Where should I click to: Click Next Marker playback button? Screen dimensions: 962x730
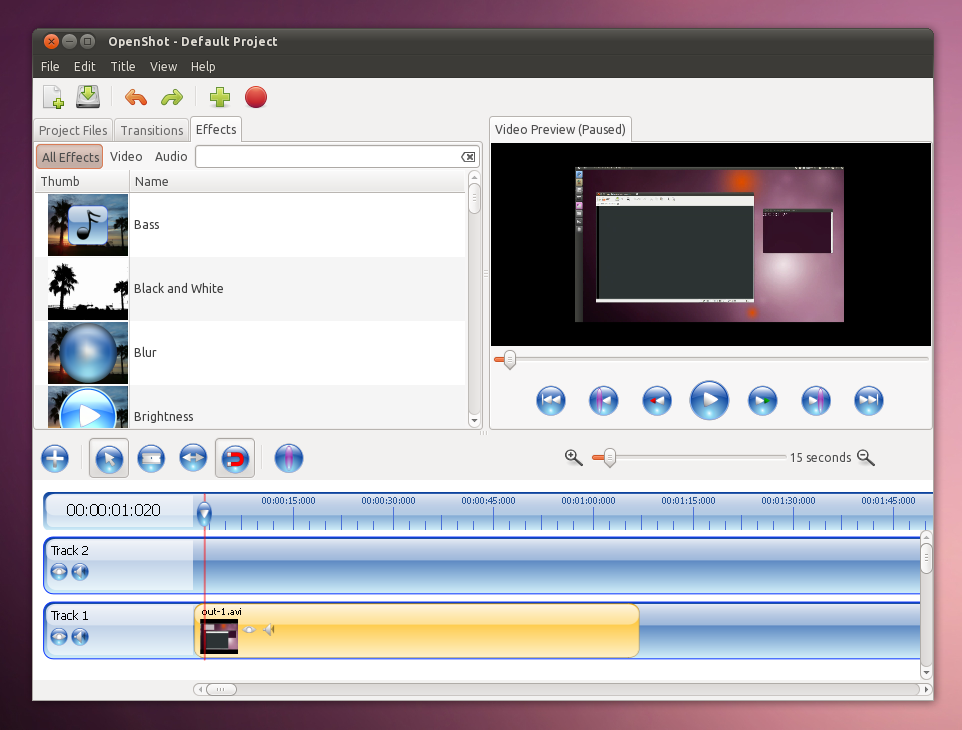(x=816, y=401)
